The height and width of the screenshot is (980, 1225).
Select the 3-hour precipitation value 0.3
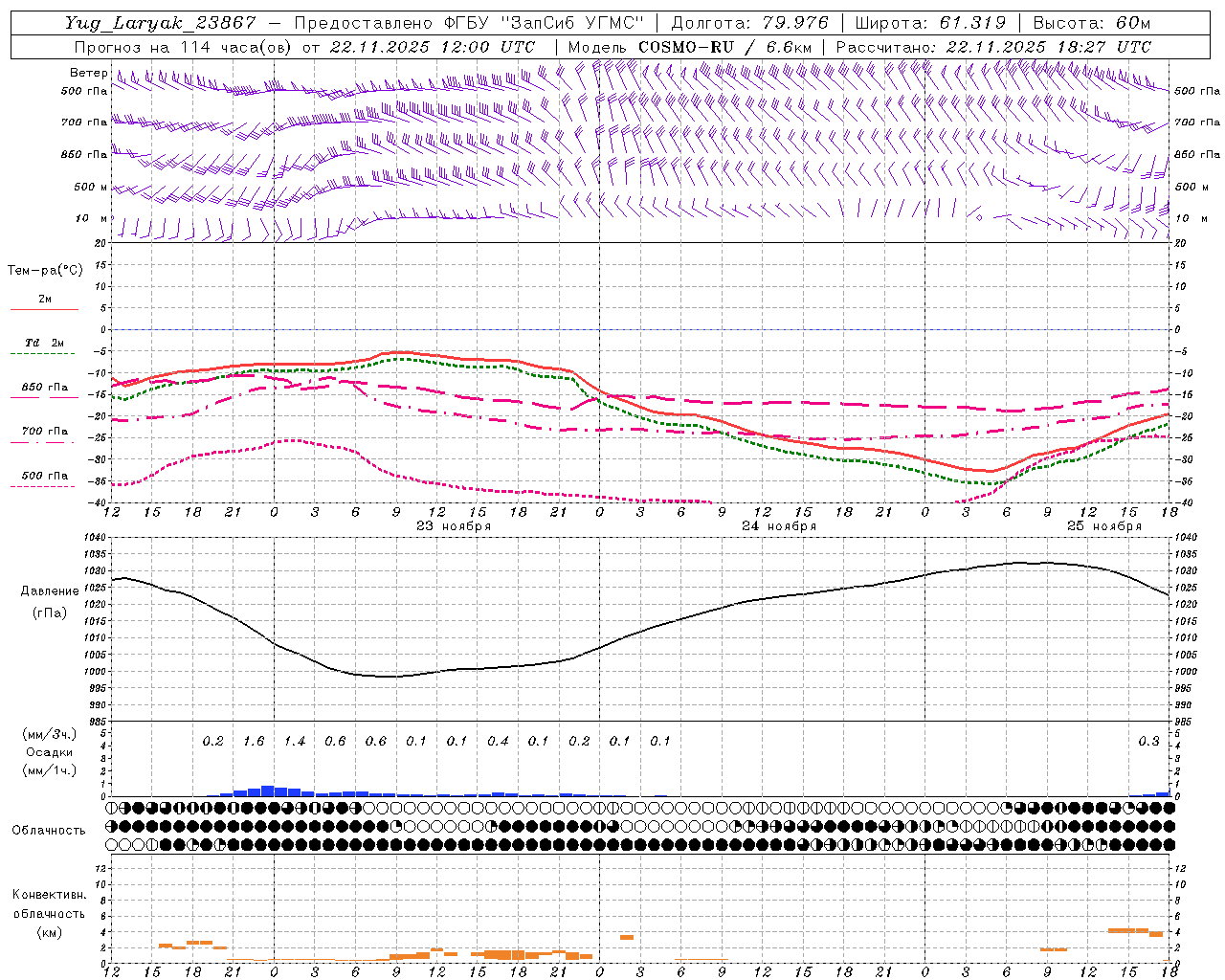pos(1148,742)
